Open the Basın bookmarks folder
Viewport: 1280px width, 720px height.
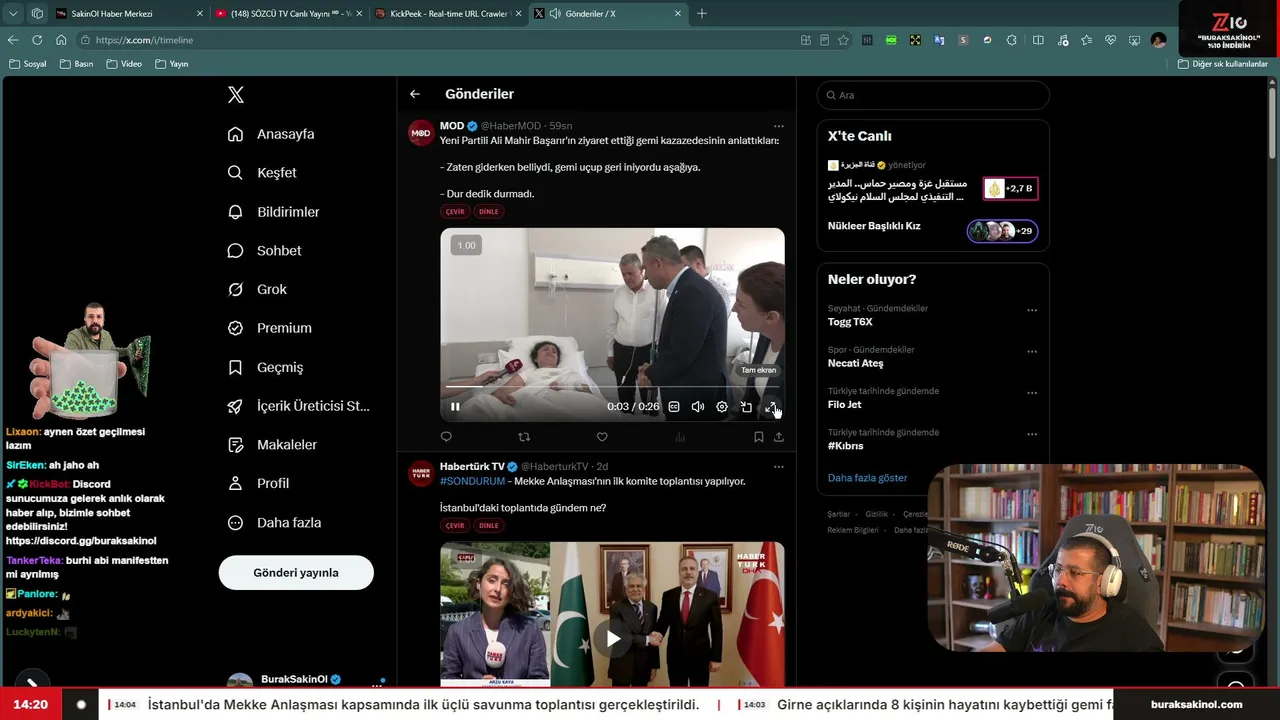(x=77, y=64)
